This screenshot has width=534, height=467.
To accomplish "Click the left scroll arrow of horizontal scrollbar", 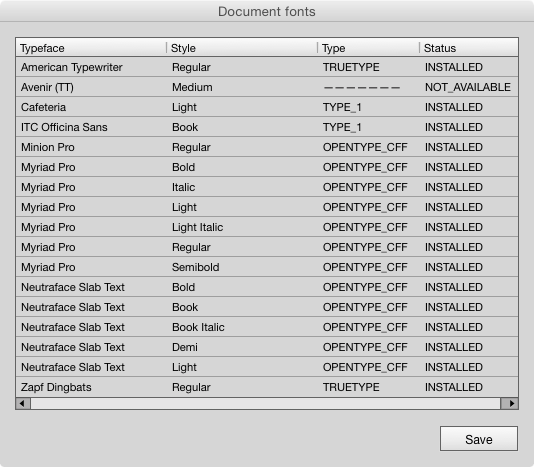I will [x=23, y=404].
